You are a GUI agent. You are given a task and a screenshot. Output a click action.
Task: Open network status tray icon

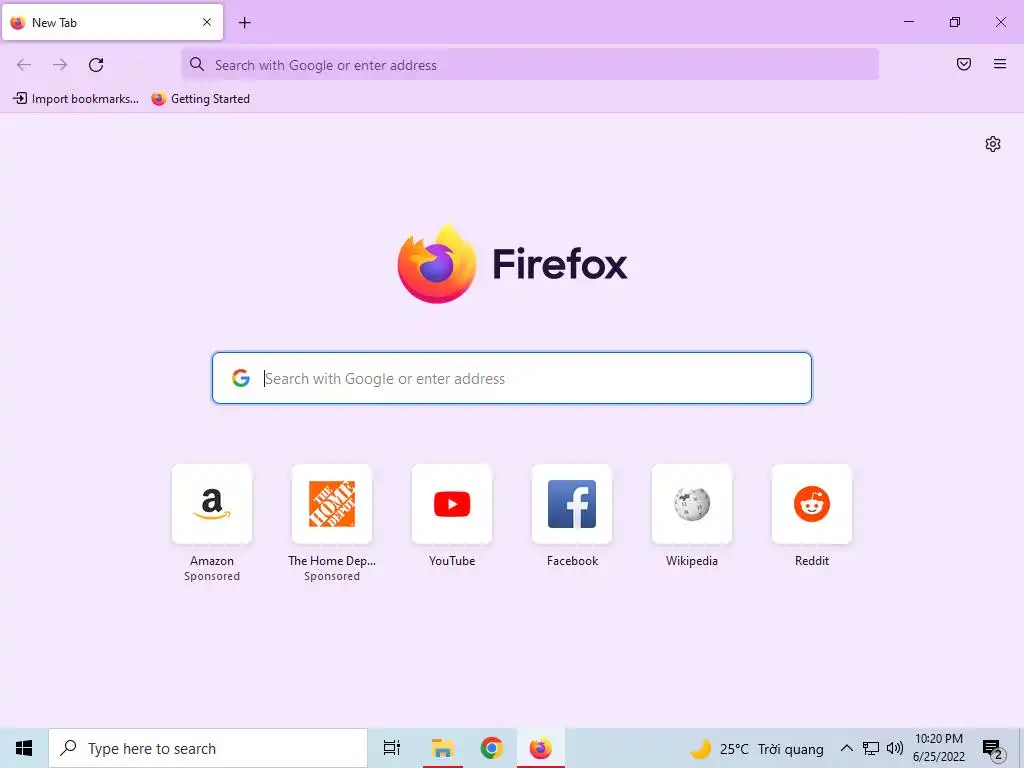871,748
